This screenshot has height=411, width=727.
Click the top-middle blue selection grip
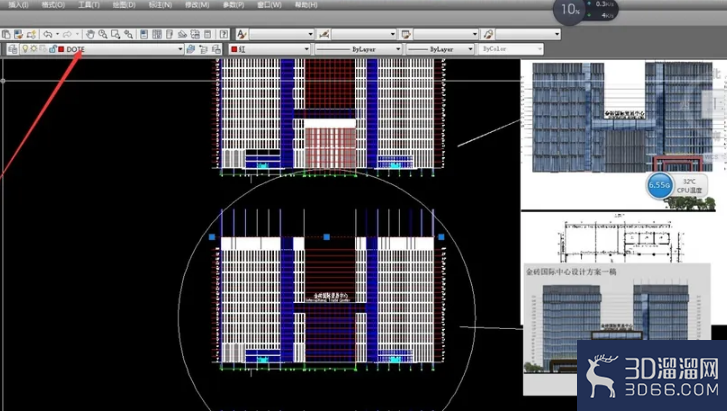[326, 237]
